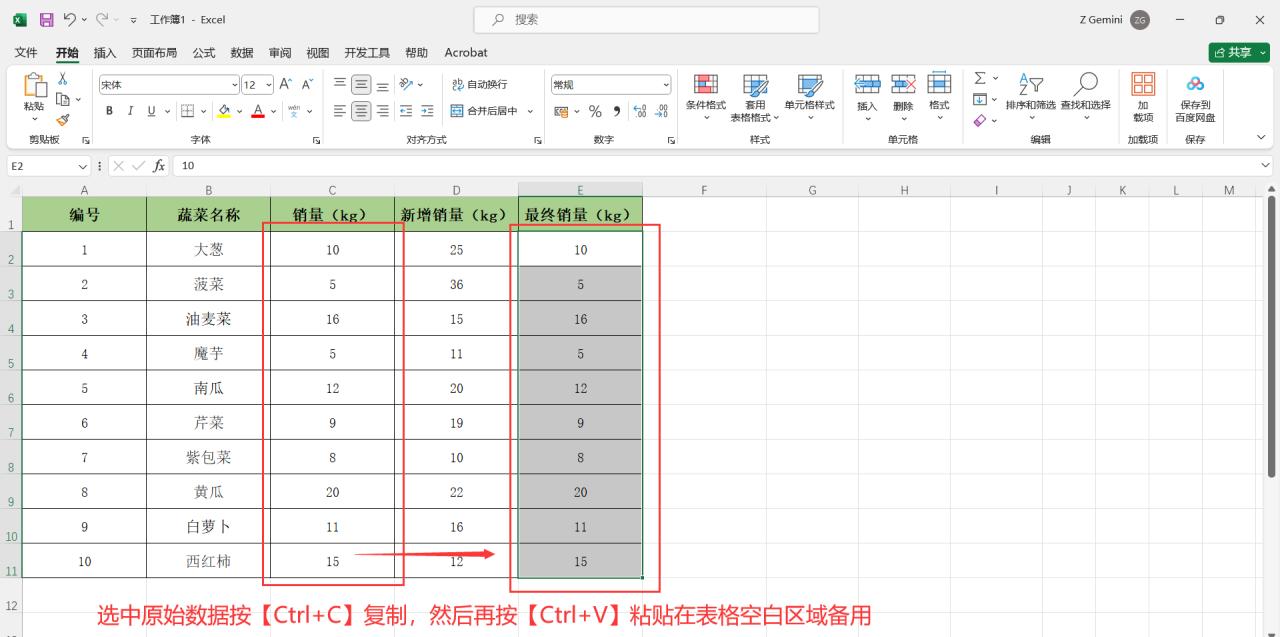Image resolution: width=1280 pixels, height=637 pixels.
Task: Click the 搜索 search box
Action: point(646,20)
